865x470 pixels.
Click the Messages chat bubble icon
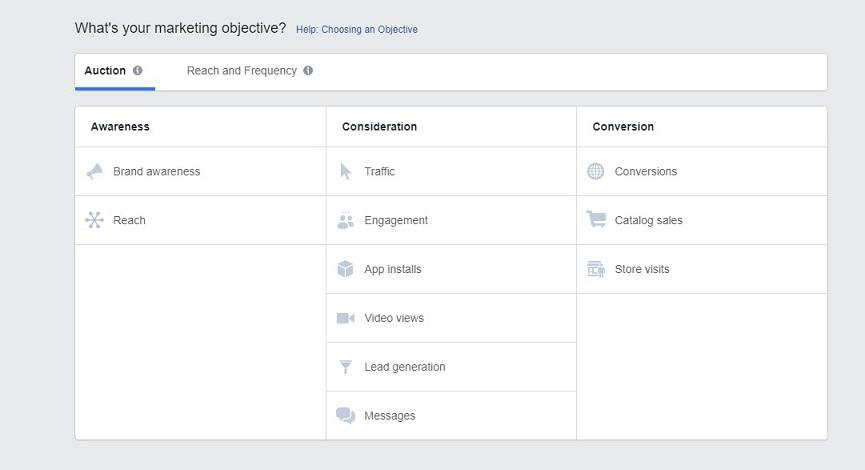346,416
